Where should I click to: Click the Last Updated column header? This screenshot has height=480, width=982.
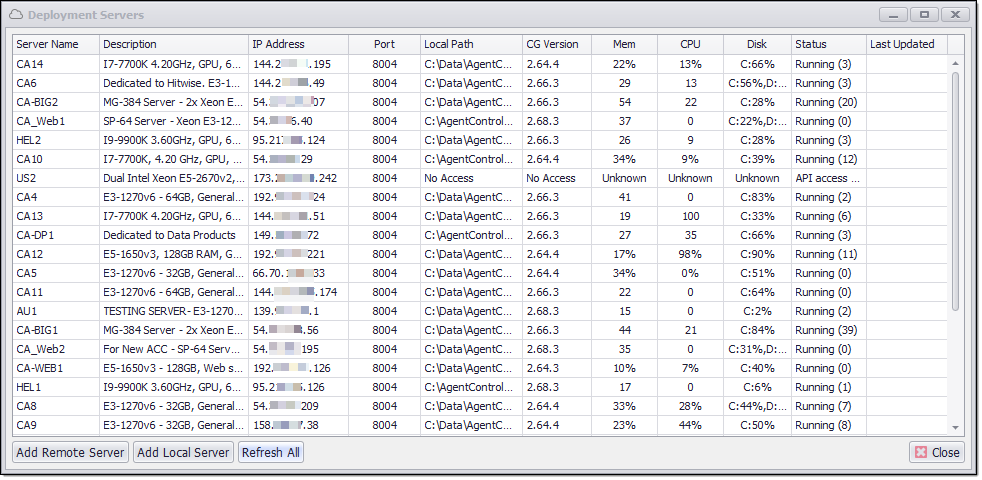click(x=905, y=44)
